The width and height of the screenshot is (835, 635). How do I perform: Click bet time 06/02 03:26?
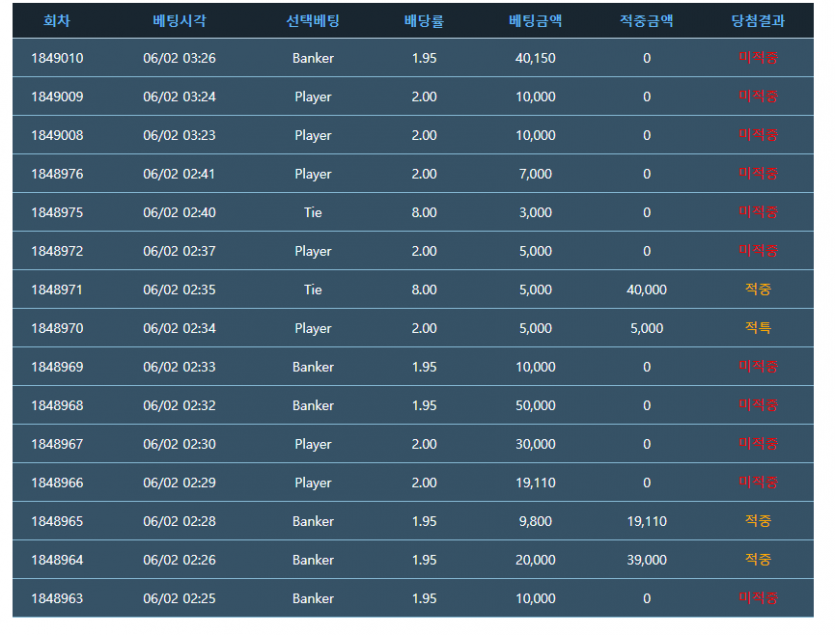(179, 58)
